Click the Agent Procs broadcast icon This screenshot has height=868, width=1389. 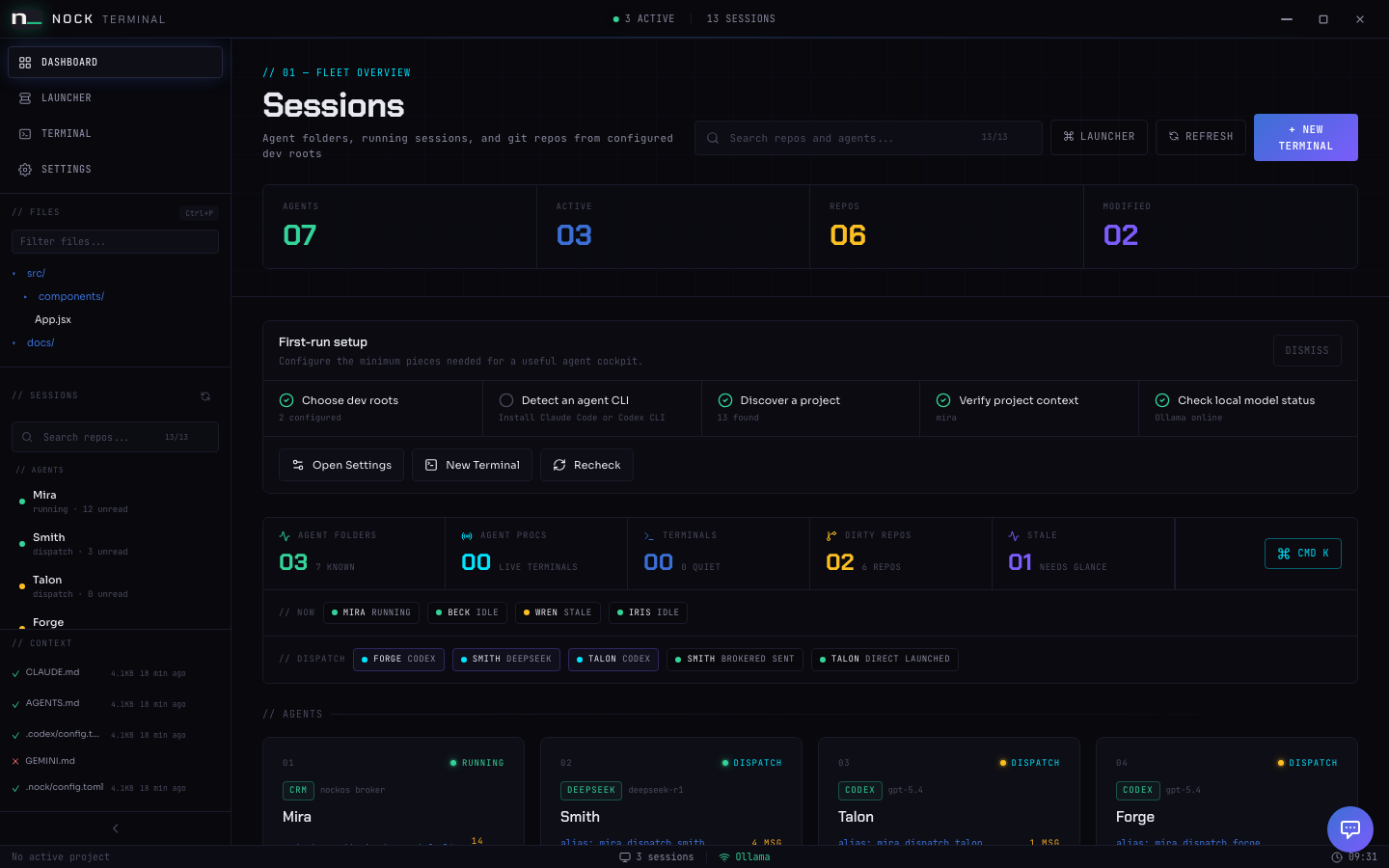click(x=467, y=536)
